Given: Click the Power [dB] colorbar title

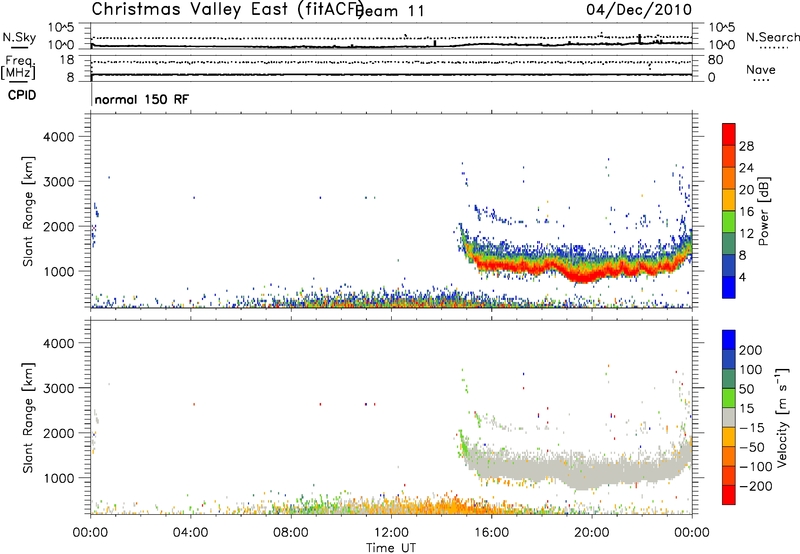Looking at the screenshot, I should [x=763, y=211].
